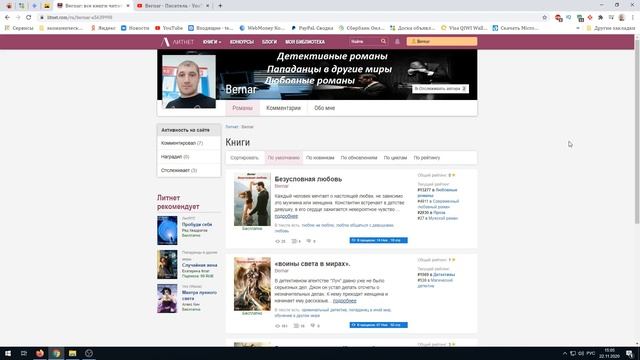View the author's profile photo
The width and height of the screenshot is (640, 360).
189,82
